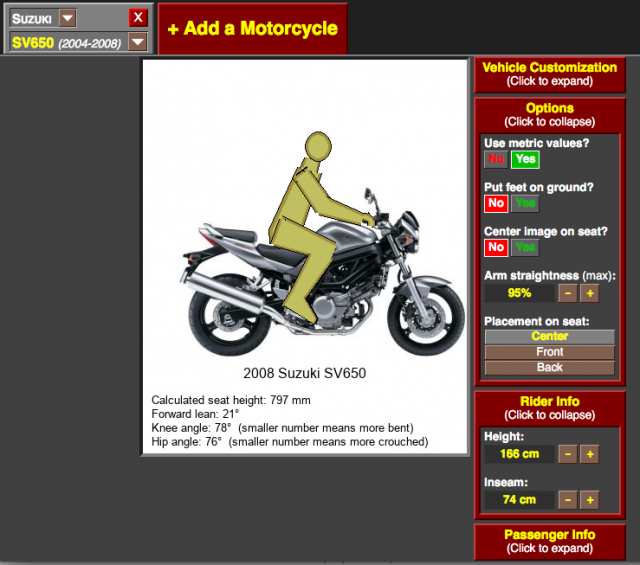Increase rider inseam with plus button

click(589, 499)
